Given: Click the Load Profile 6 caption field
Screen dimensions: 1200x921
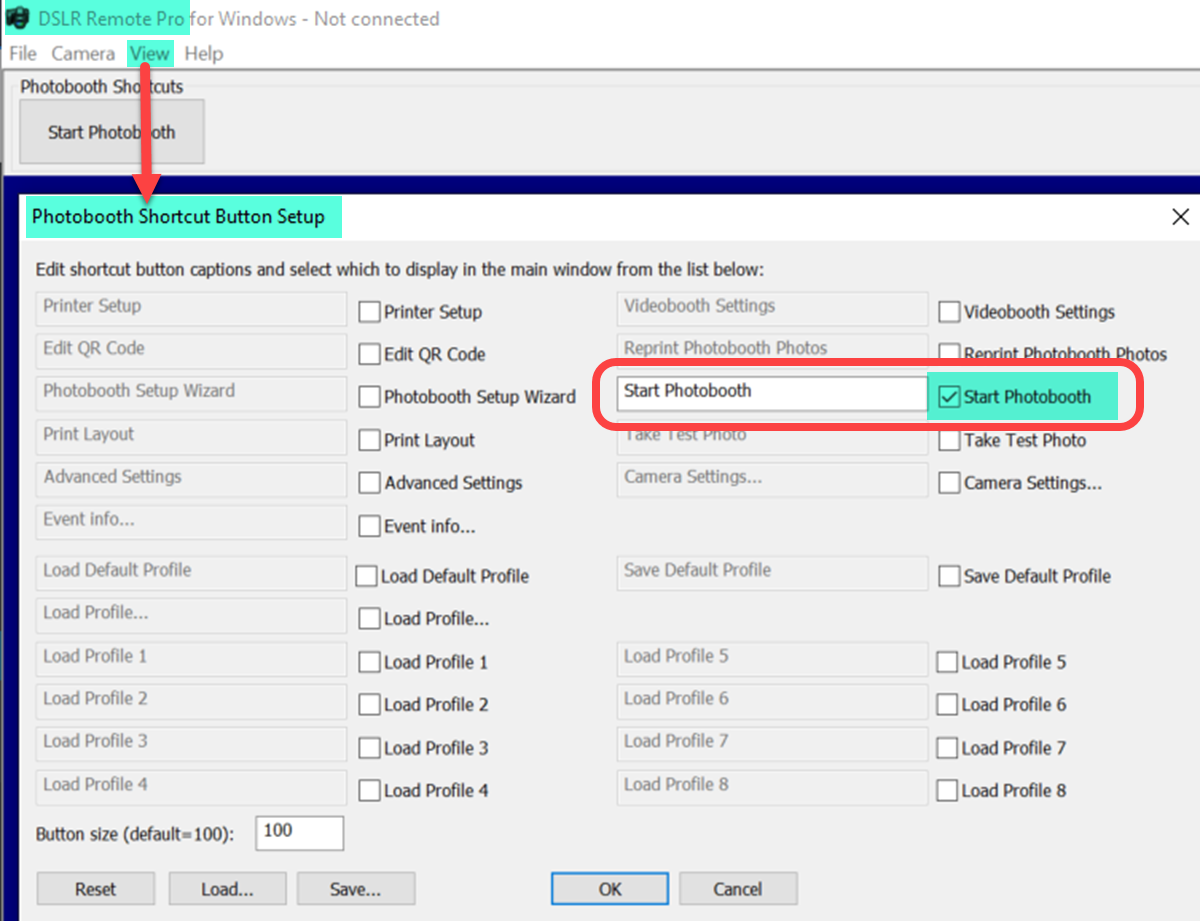Looking at the screenshot, I should (772, 701).
